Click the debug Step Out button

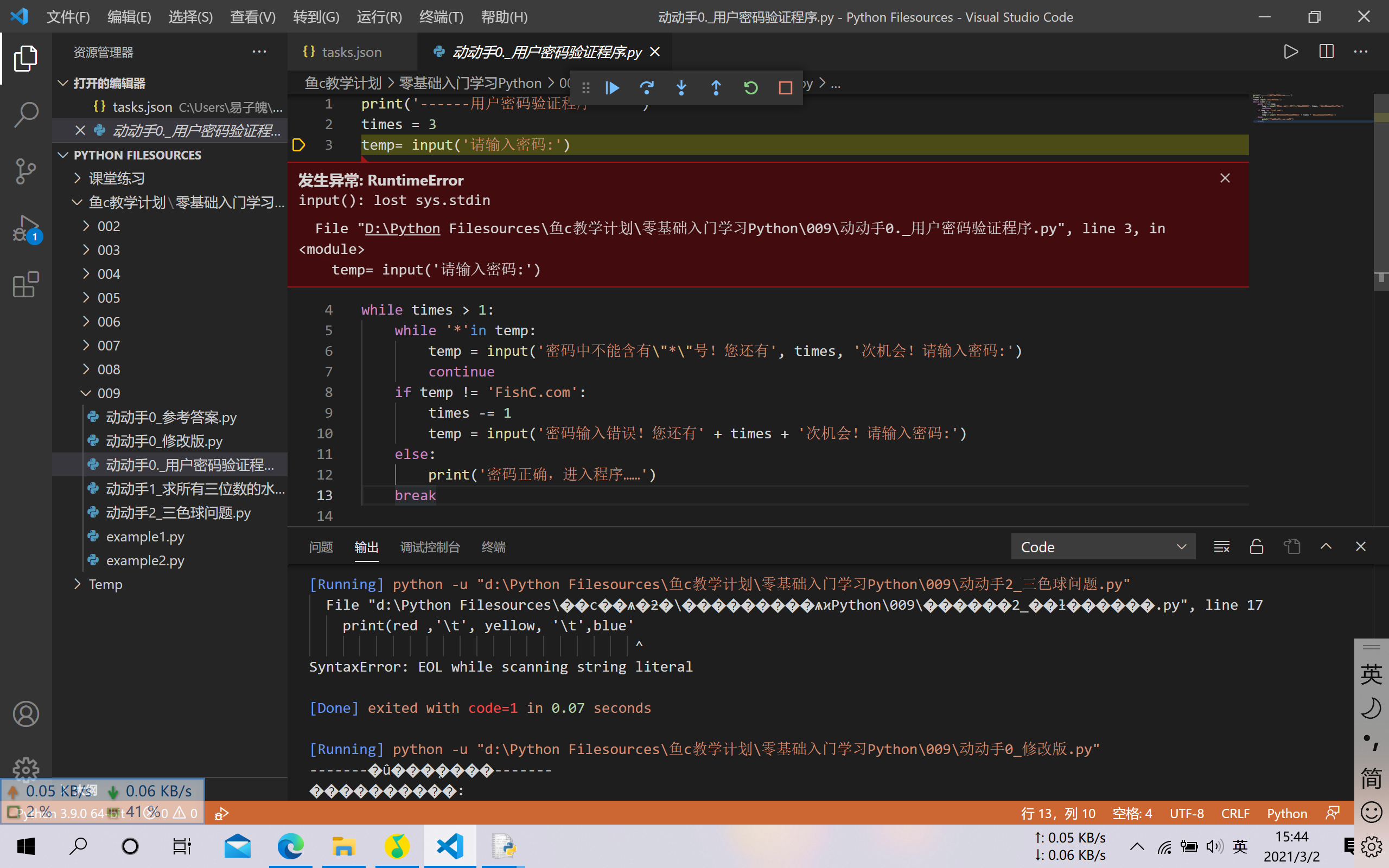click(716, 88)
